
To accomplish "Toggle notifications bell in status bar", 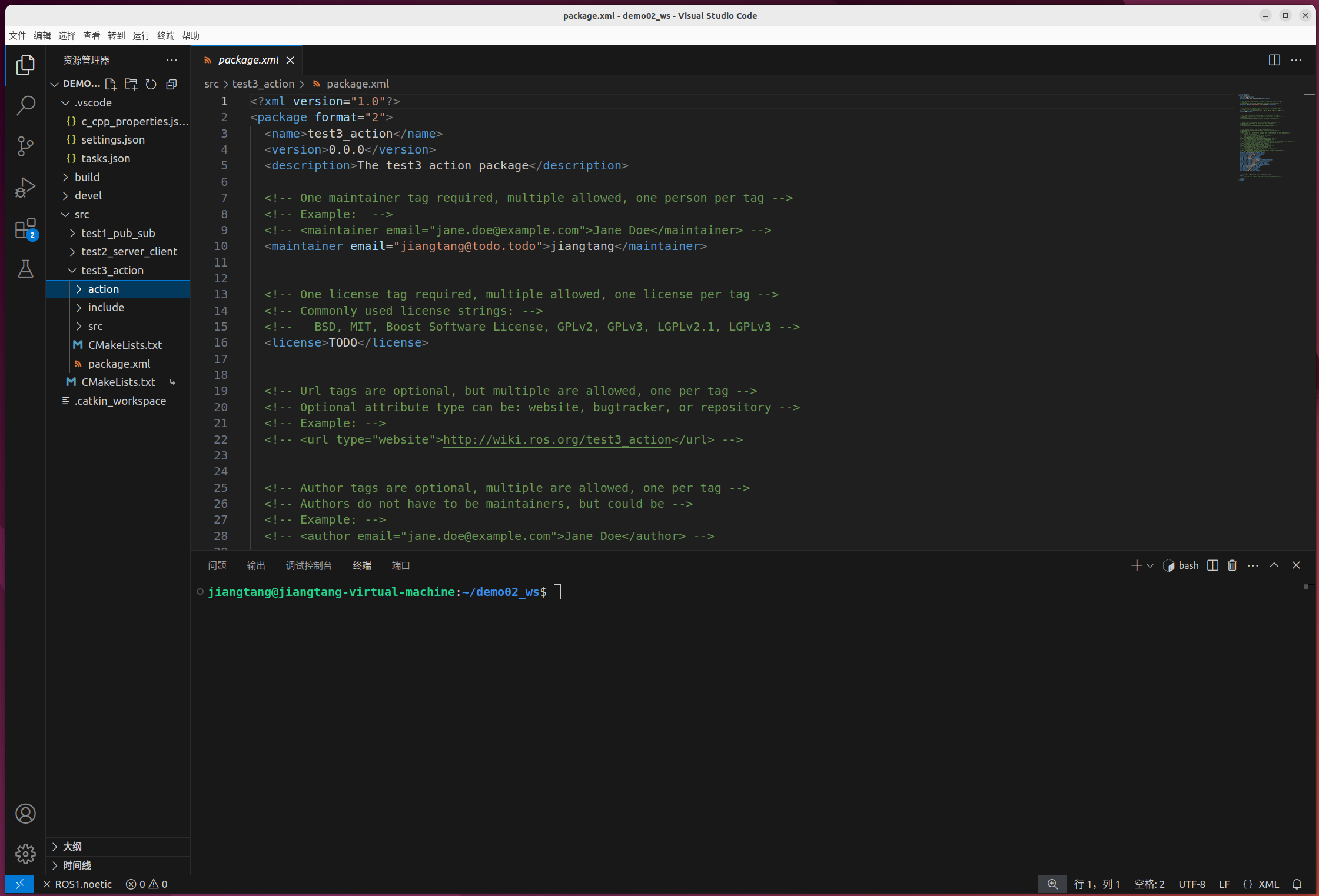I will click(1297, 884).
